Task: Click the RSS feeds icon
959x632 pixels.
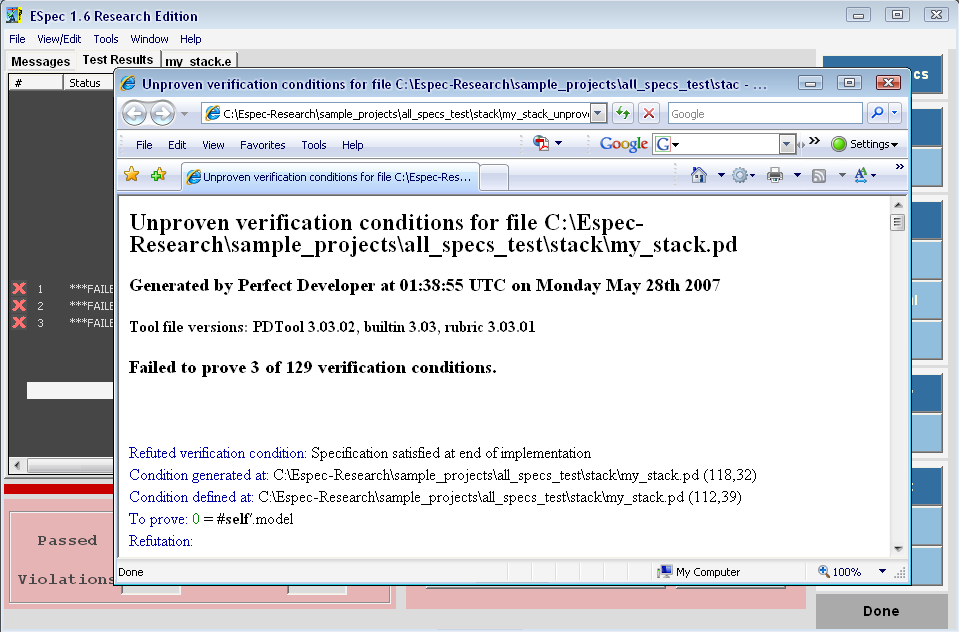Action: 819,176
